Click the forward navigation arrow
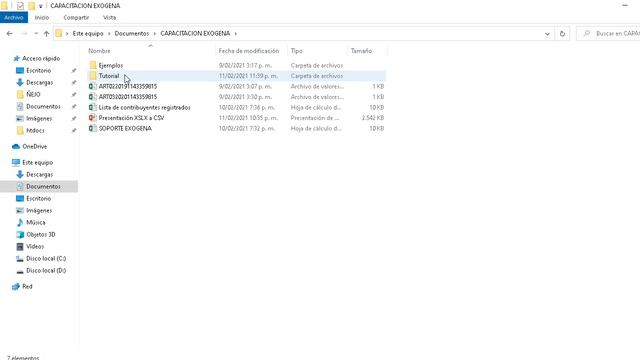Viewport: 640px width, 360px height. pyautogui.click(x=24, y=33)
